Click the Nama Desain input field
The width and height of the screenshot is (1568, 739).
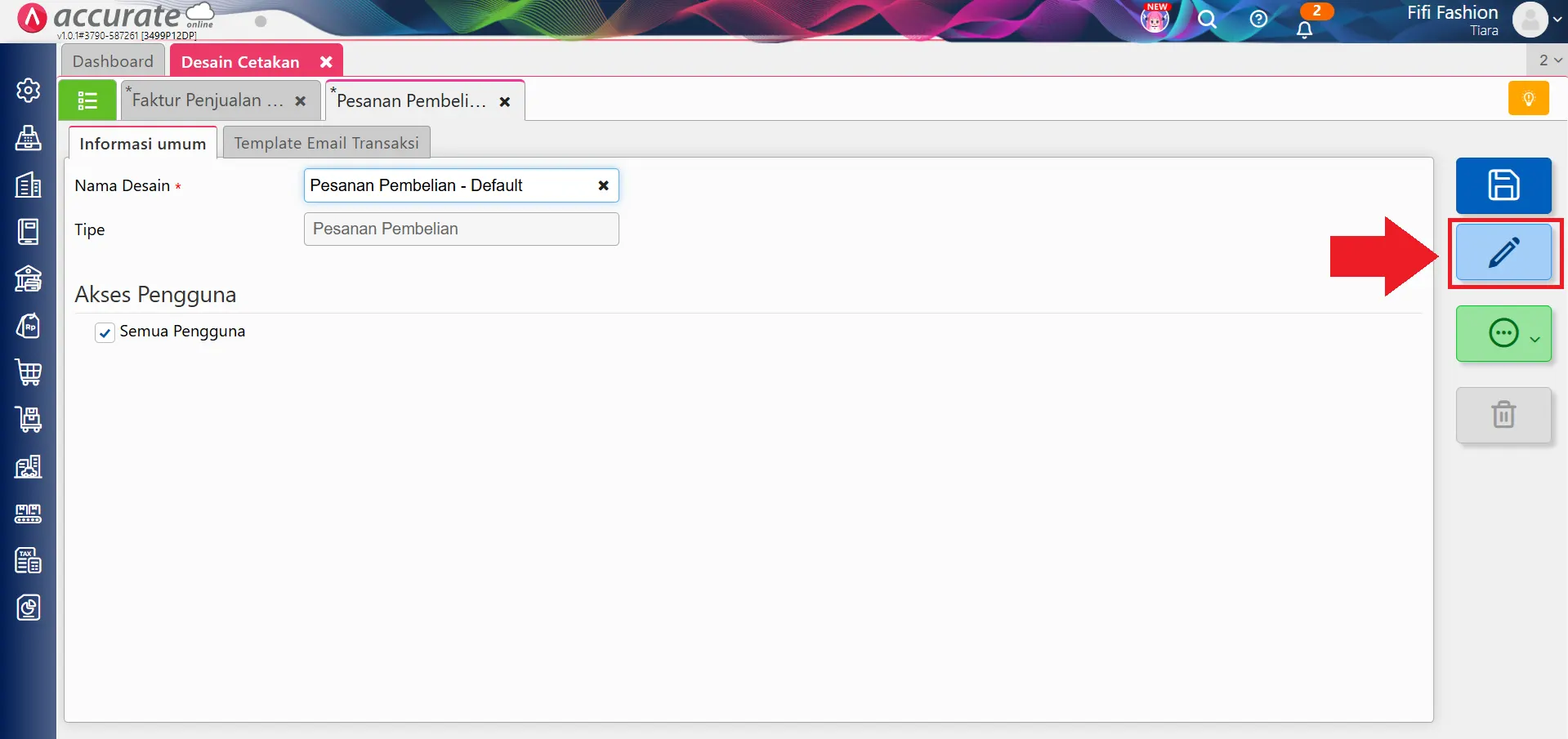[449, 185]
